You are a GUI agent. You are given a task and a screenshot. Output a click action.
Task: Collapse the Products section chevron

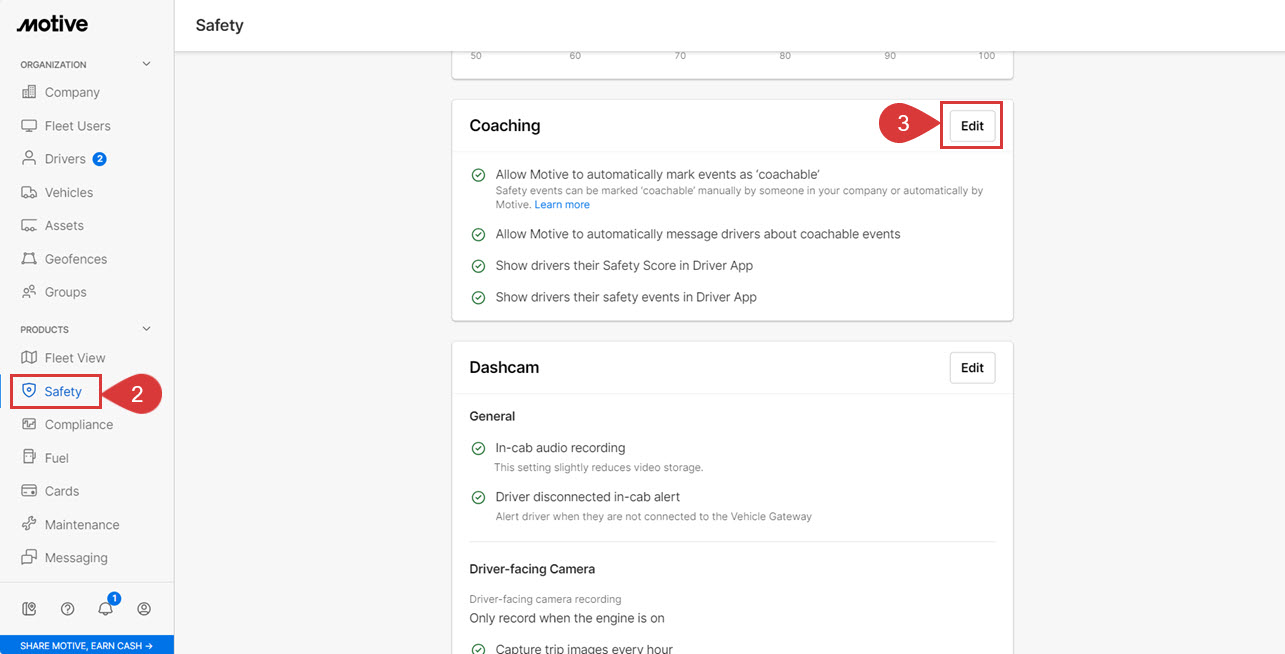[x=146, y=329]
